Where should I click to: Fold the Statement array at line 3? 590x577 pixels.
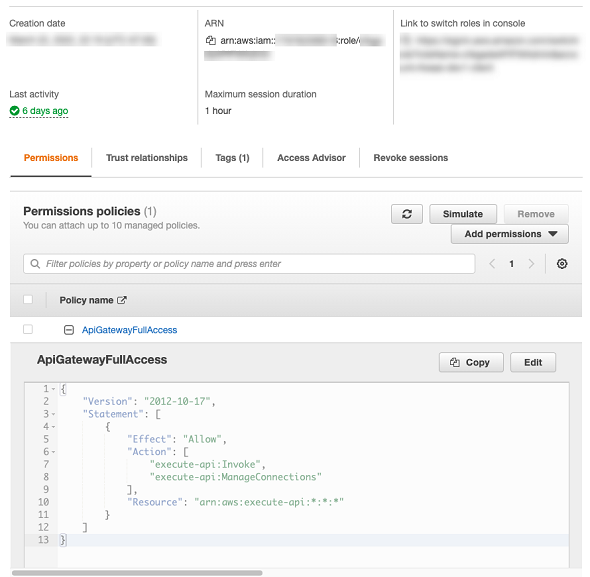point(53,414)
